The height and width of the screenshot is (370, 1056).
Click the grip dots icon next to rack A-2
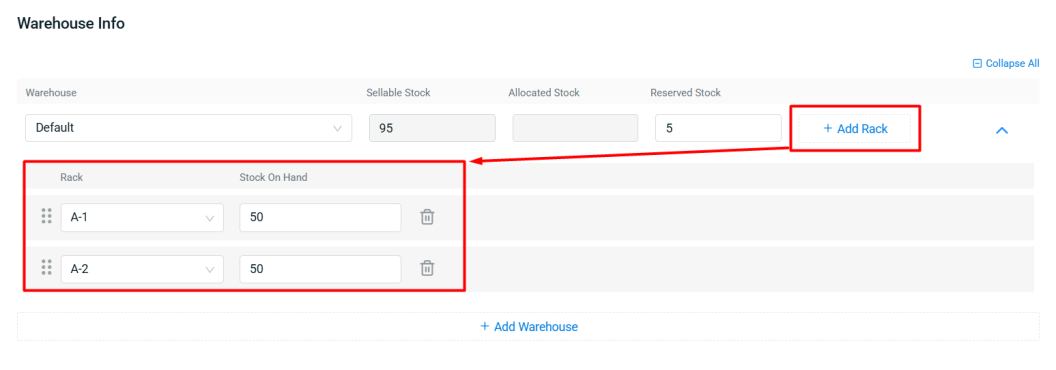(46, 268)
